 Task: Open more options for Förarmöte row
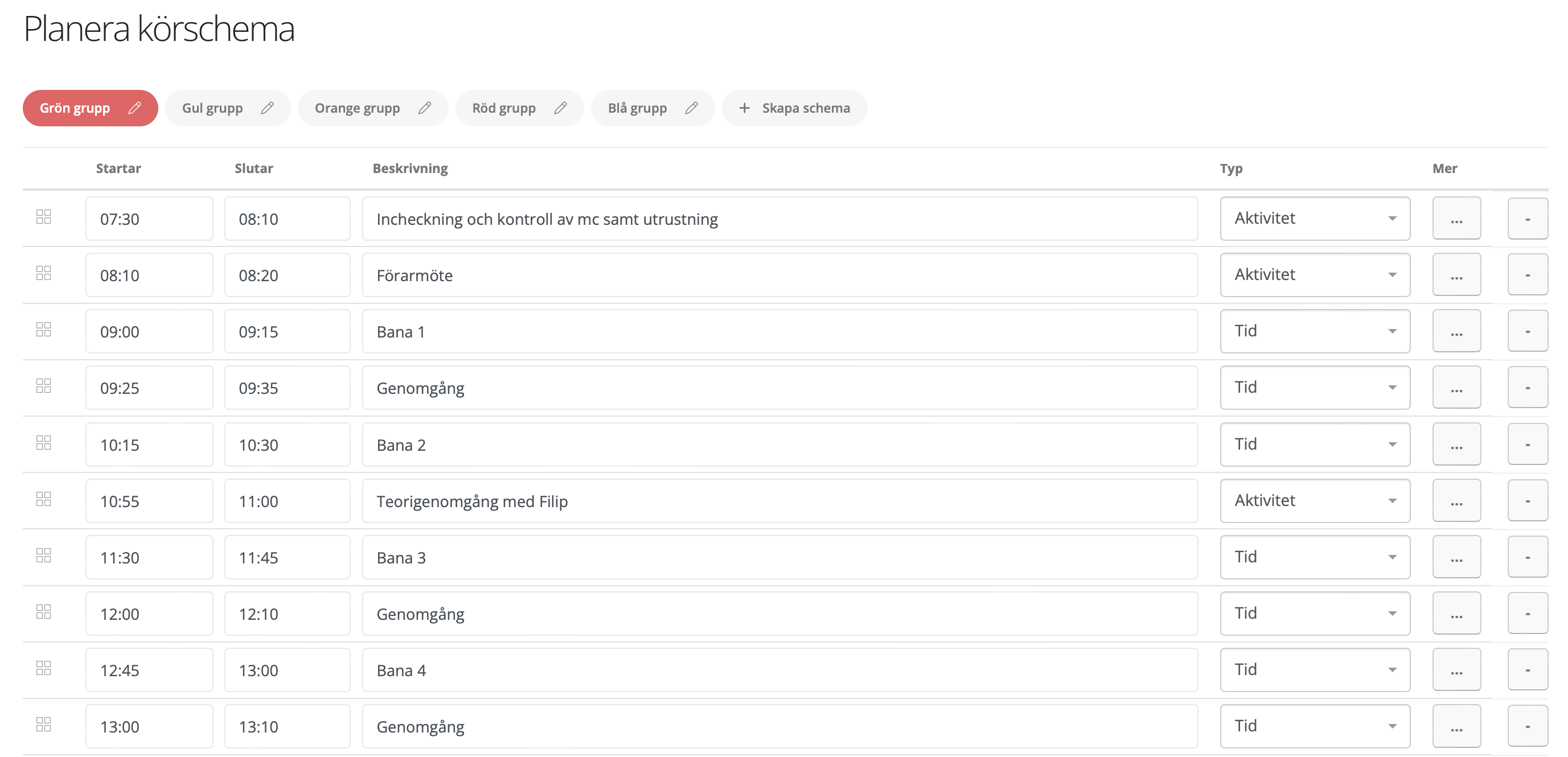click(x=1456, y=275)
